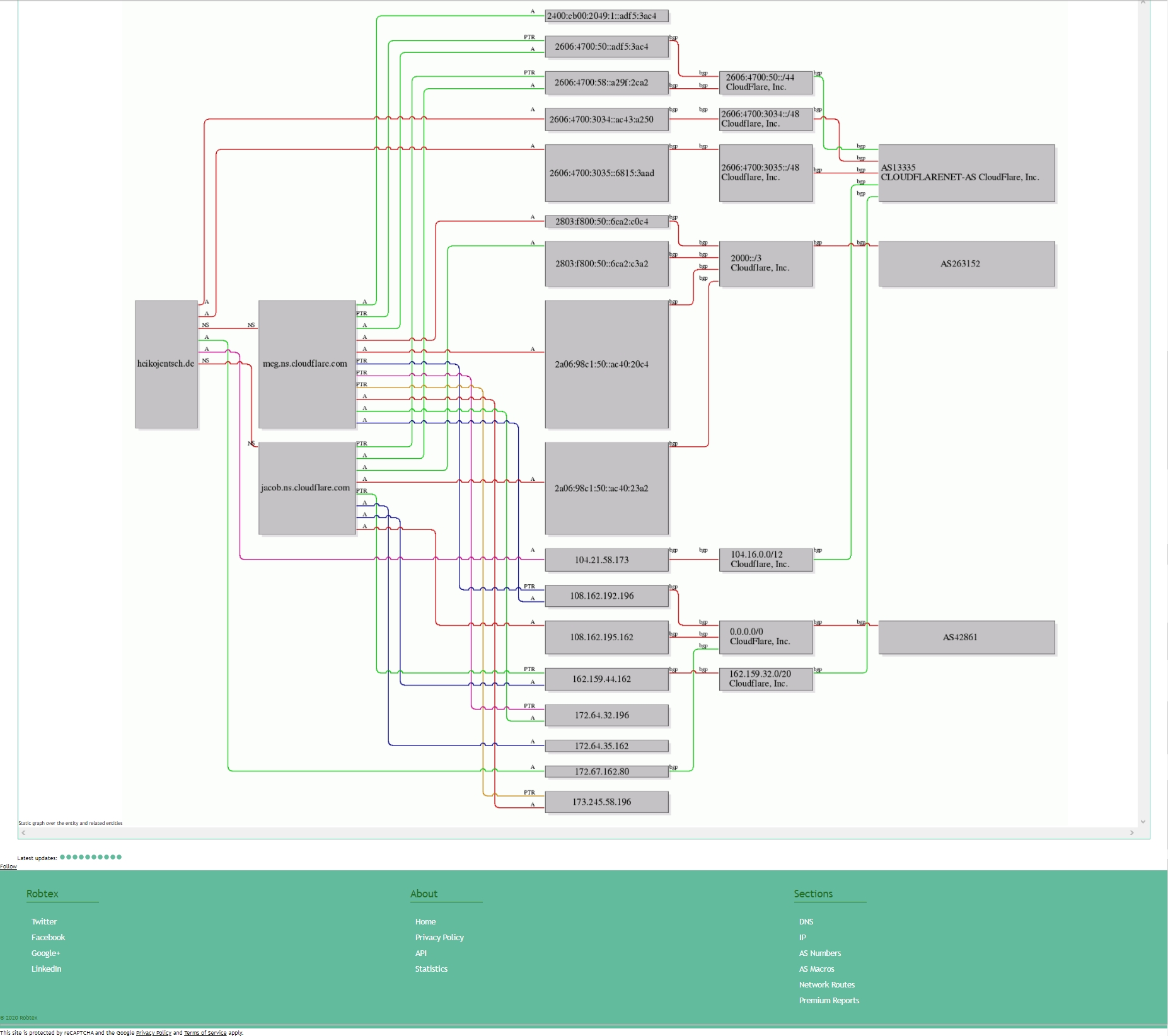
Task: Click IP node 104.21.58.173
Action: point(606,560)
